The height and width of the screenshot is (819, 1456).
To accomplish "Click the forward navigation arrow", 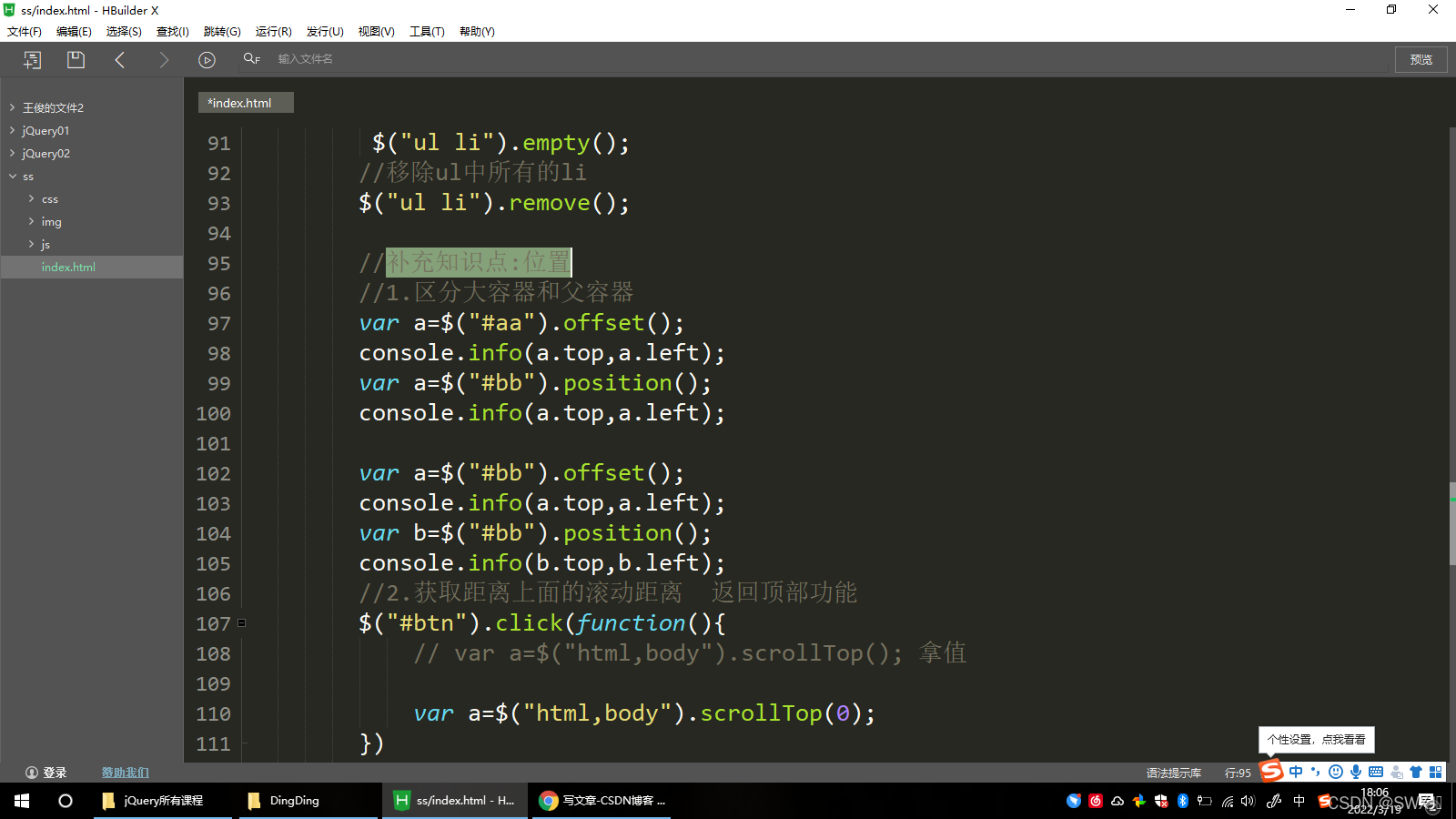I will [x=164, y=59].
